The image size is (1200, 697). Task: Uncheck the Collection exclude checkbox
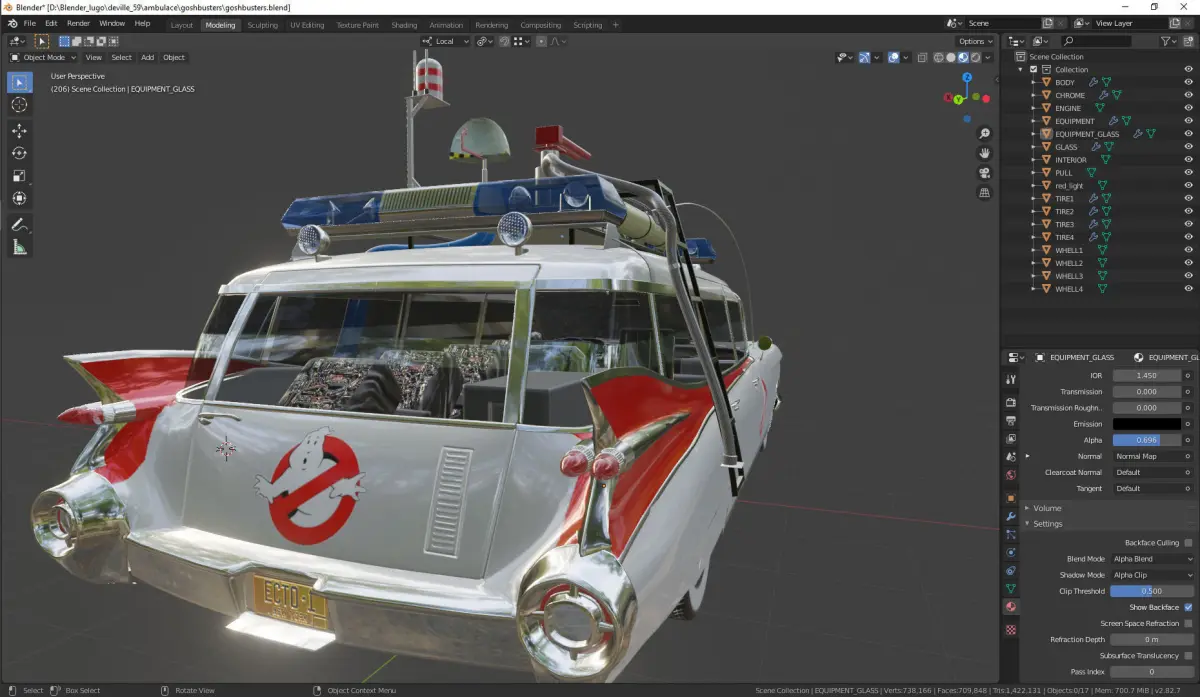pyautogui.click(x=1033, y=69)
